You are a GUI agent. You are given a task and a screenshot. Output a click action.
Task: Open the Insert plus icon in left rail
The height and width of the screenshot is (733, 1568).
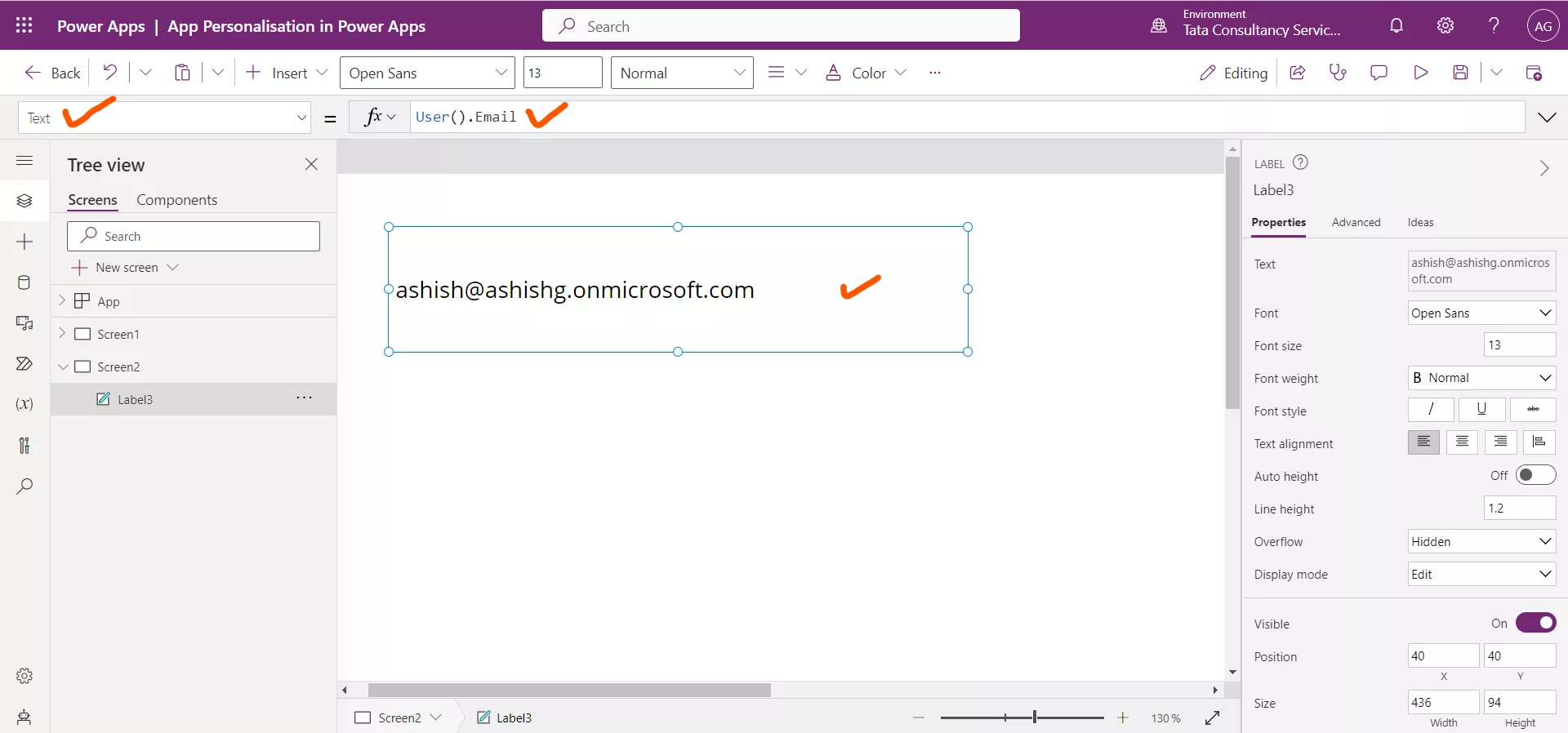click(x=24, y=242)
